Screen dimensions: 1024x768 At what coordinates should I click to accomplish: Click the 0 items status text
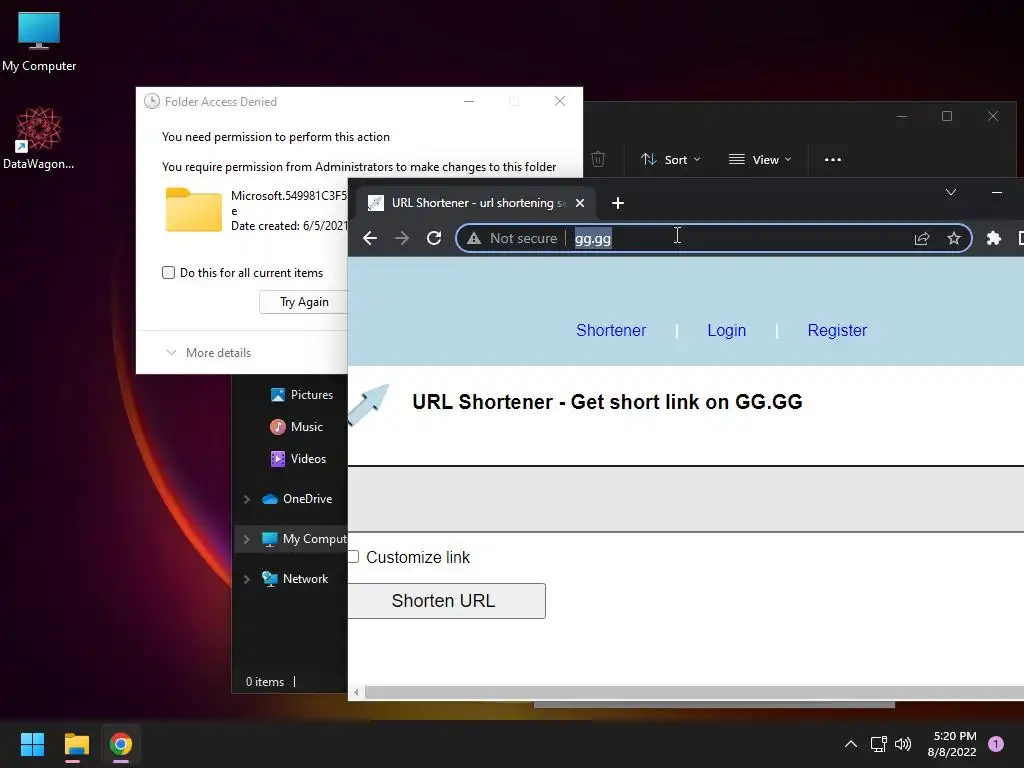coord(264,682)
